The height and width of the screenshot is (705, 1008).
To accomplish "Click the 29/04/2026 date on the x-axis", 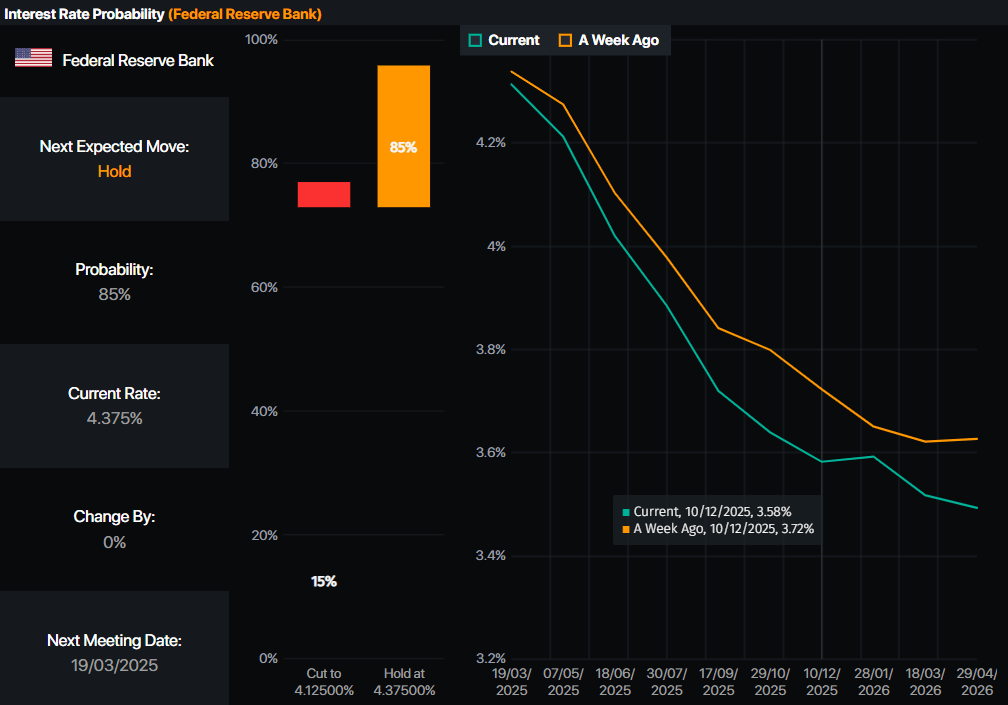I will (x=977, y=683).
